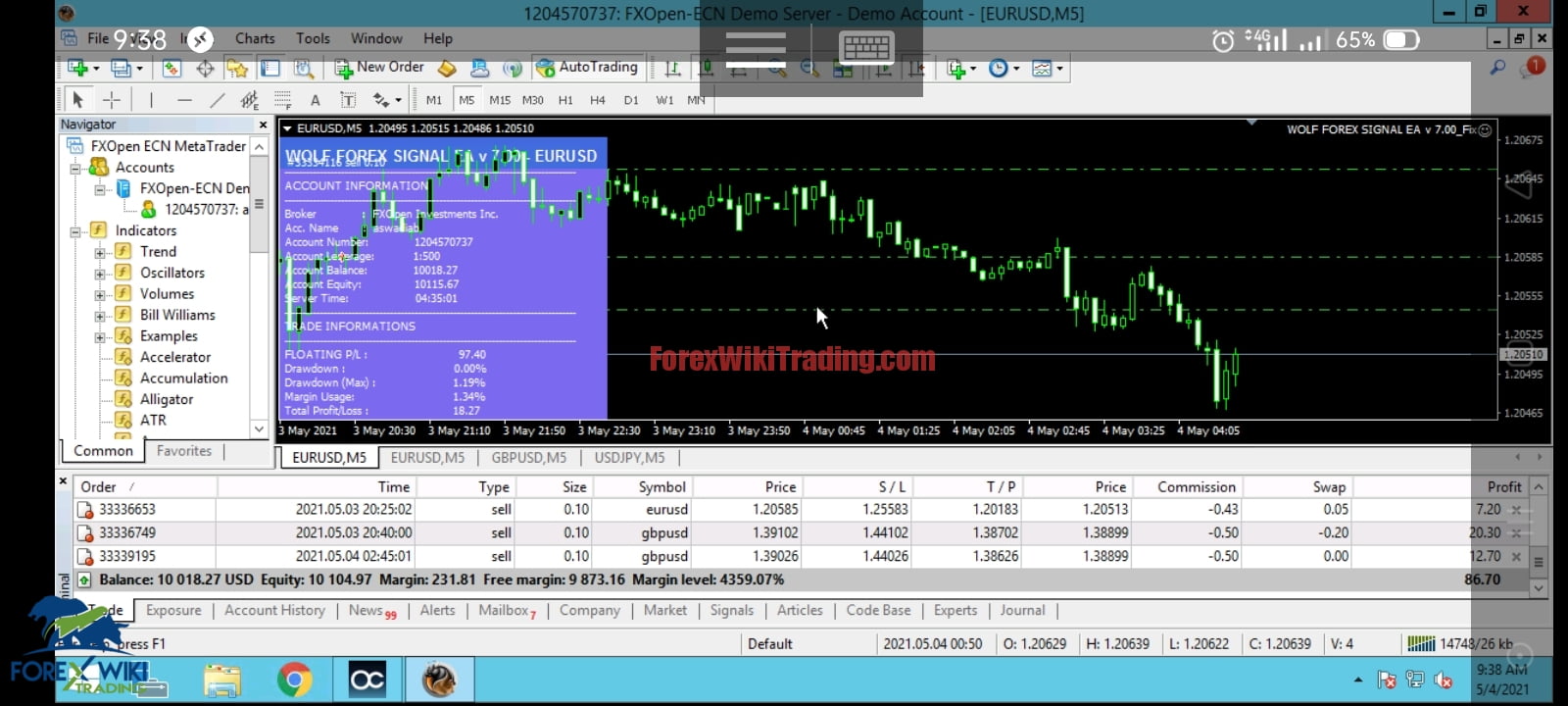
Task: Open the Window menu
Action: 376,38
